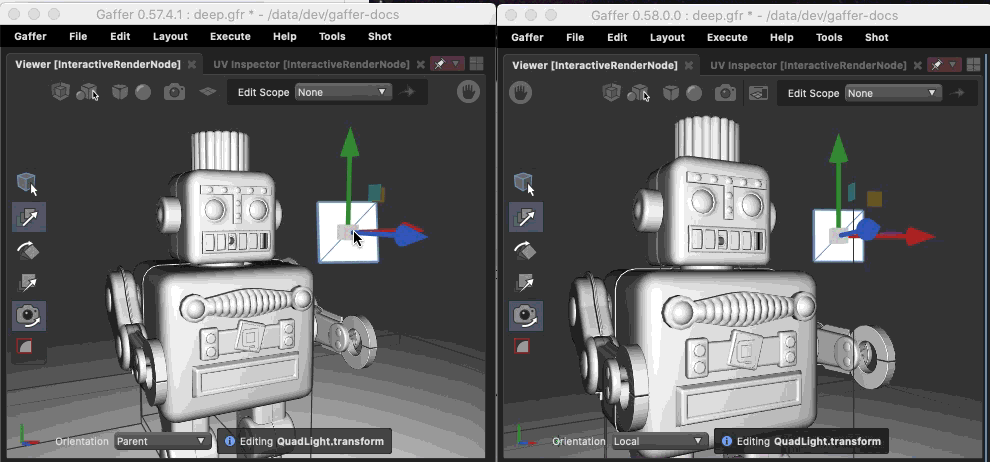Open Help menu in 0.57.4.1 window
The width and height of the screenshot is (990, 462).
point(285,37)
